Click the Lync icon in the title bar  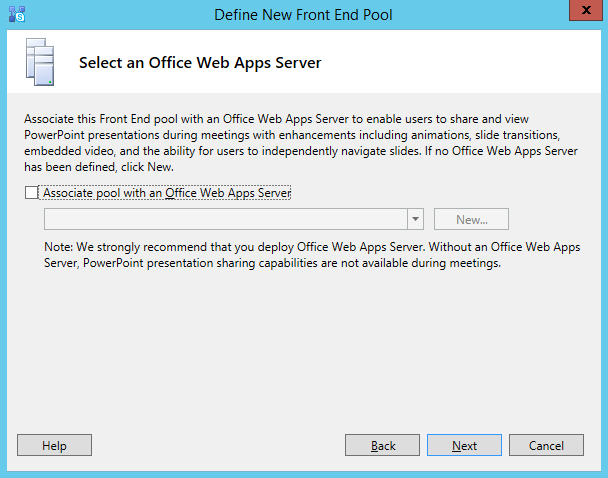(17, 14)
